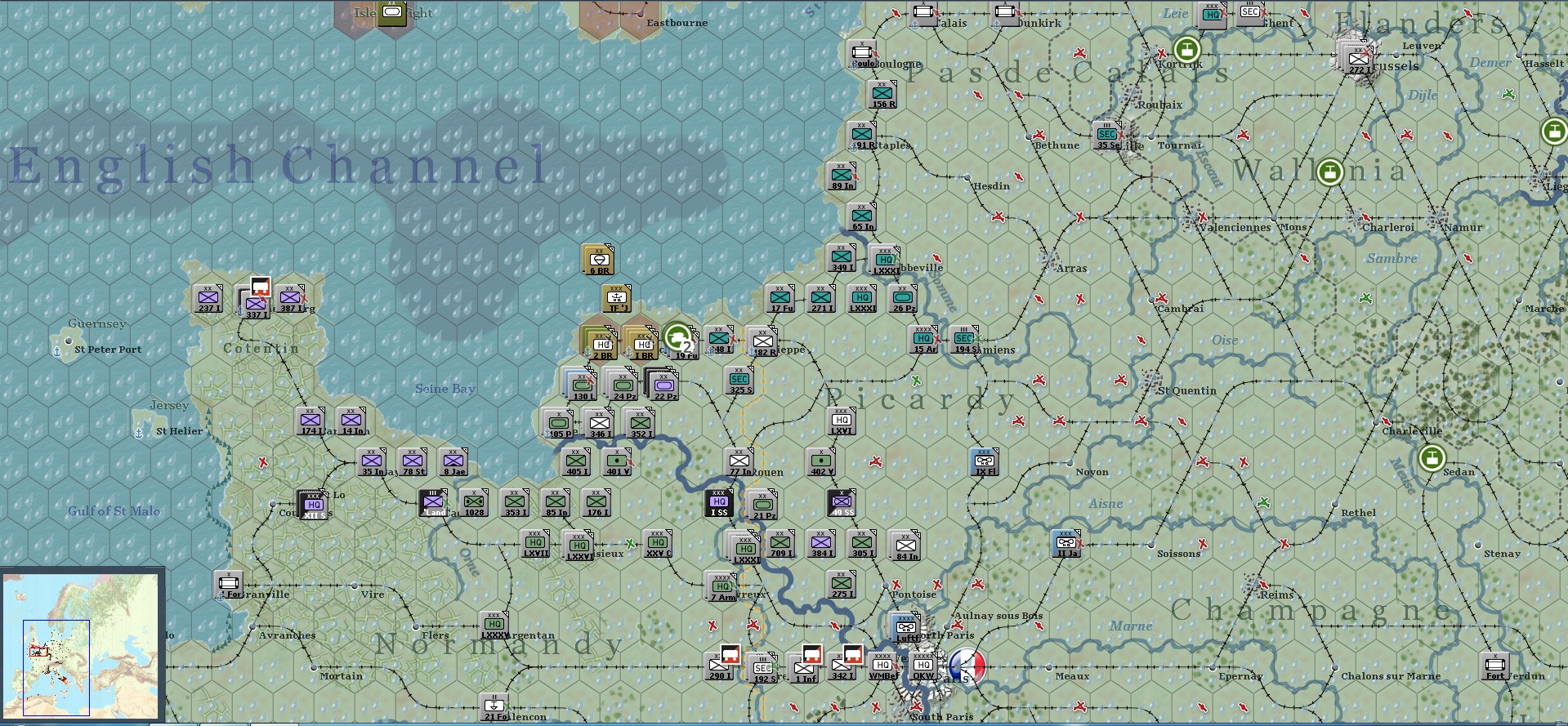Click the Eastbourne town label
Screen dimensions: 1568x726
click(677, 23)
